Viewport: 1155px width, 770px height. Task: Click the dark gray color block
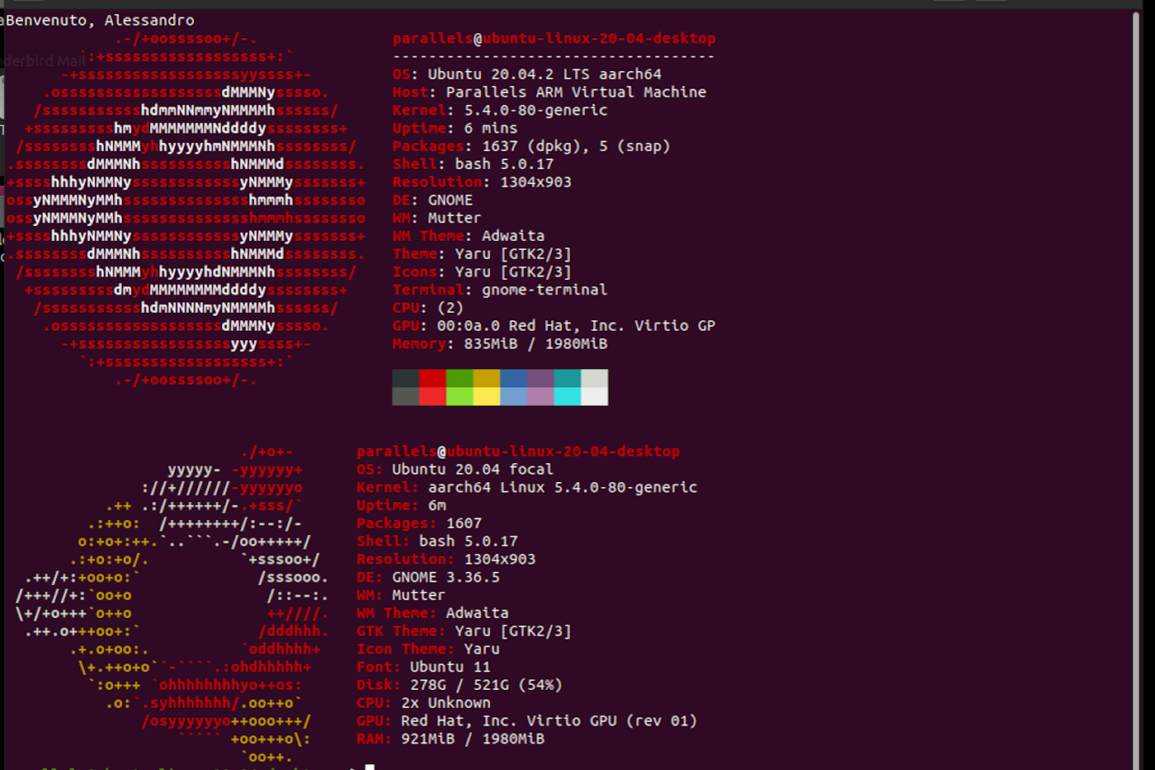pyautogui.click(x=406, y=378)
